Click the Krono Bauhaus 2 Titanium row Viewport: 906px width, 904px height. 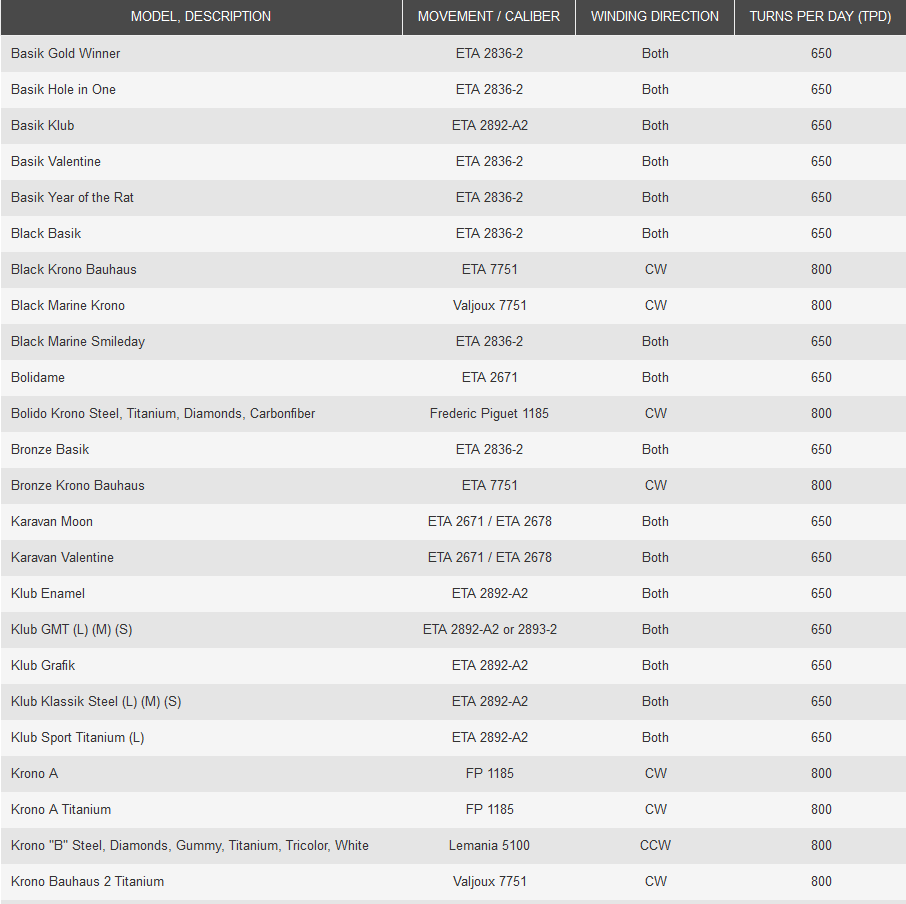pos(87,881)
